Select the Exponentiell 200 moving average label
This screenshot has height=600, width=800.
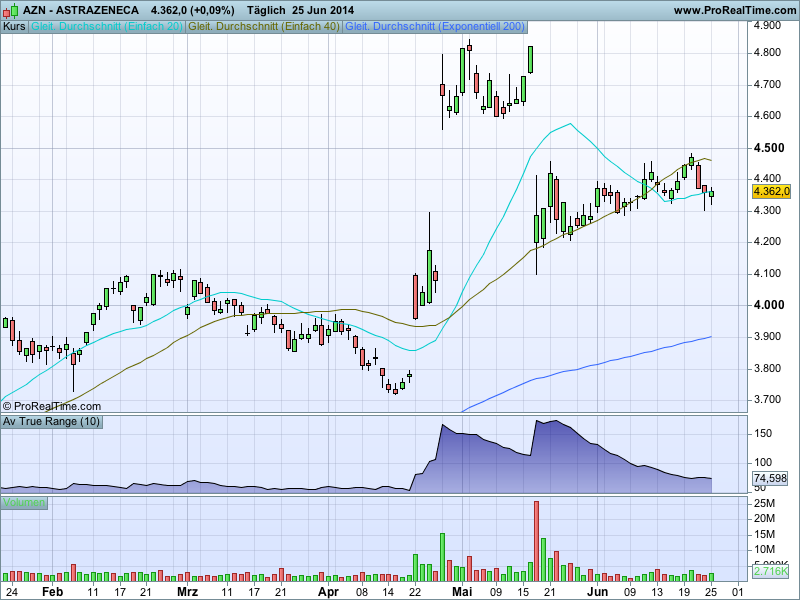[434, 26]
